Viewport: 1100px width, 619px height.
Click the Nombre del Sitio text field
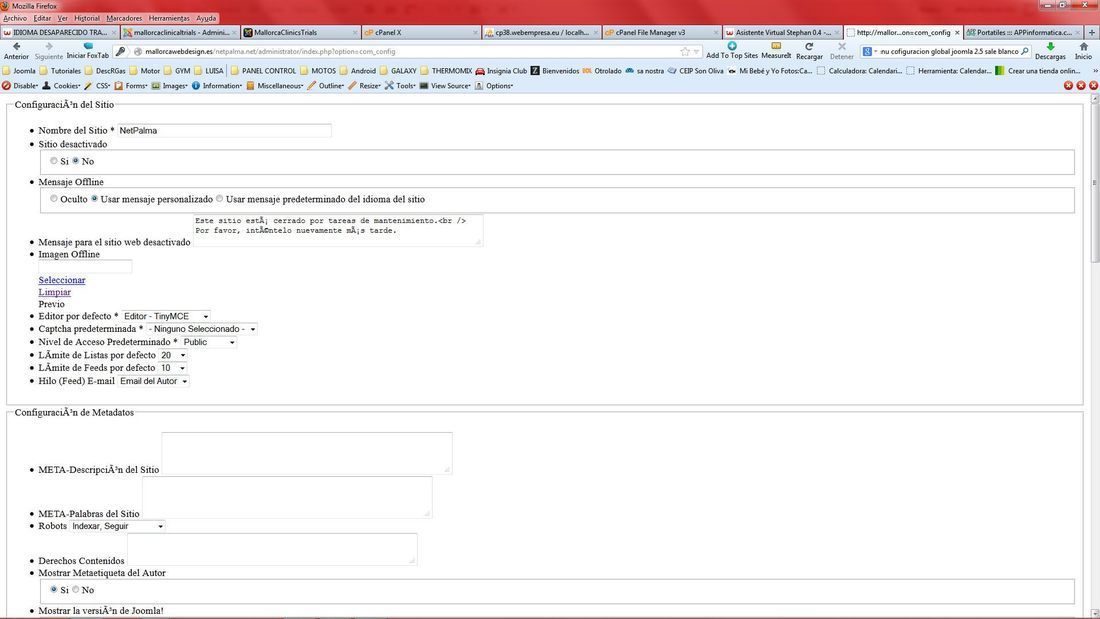(x=224, y=131)
